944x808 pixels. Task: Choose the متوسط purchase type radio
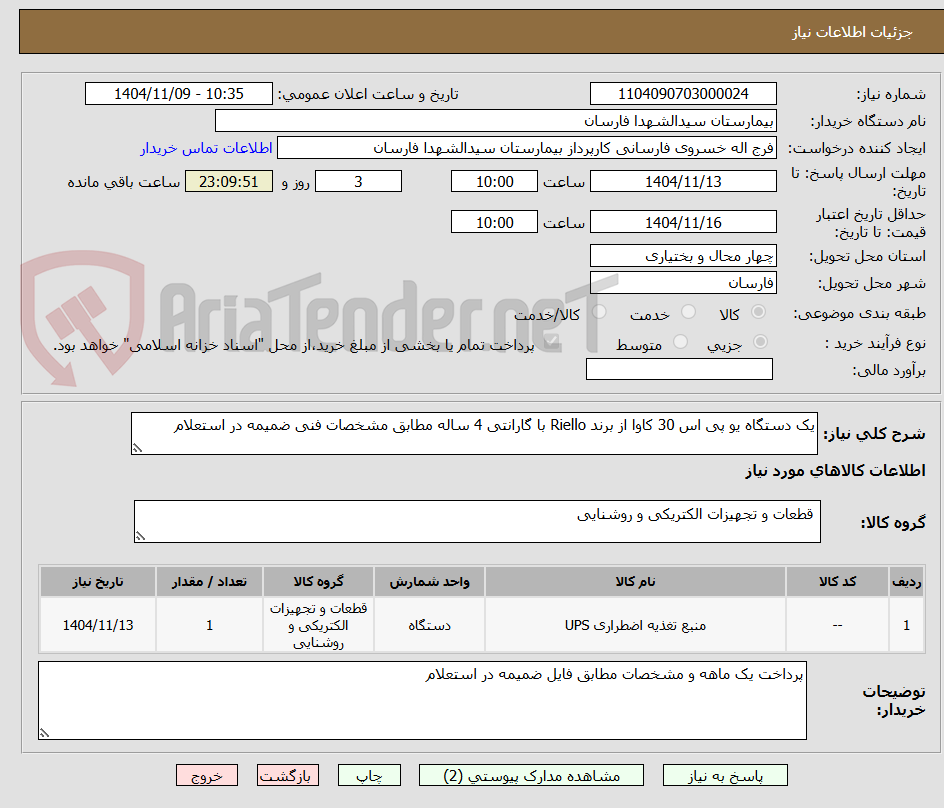tap(680, 342)
